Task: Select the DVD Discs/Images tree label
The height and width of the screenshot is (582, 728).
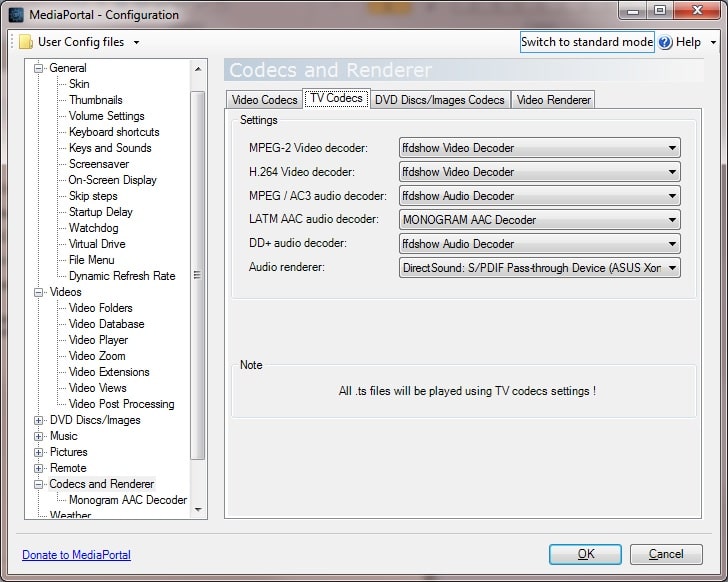Action: (95, 420)
